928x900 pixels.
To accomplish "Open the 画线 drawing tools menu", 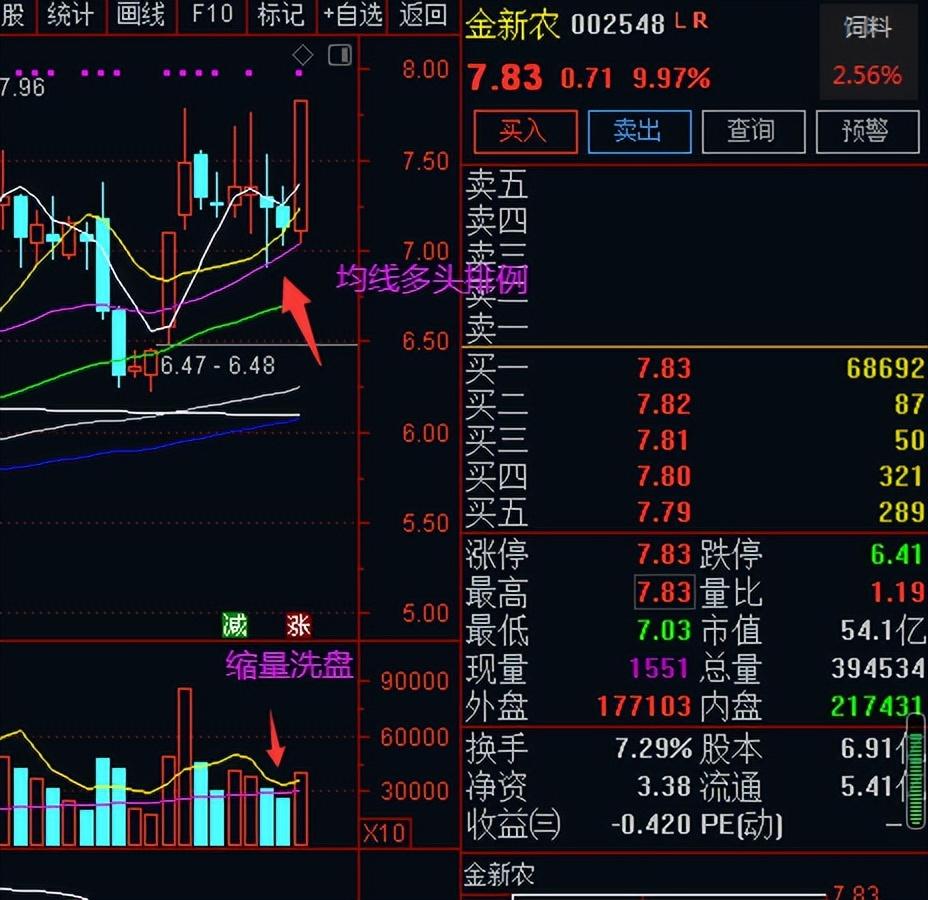I will 140,15.
